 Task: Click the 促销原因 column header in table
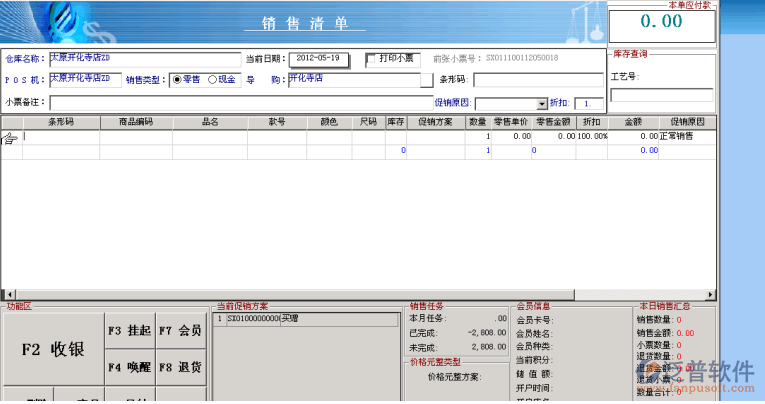pyautogui.click(x=687, y=122)
